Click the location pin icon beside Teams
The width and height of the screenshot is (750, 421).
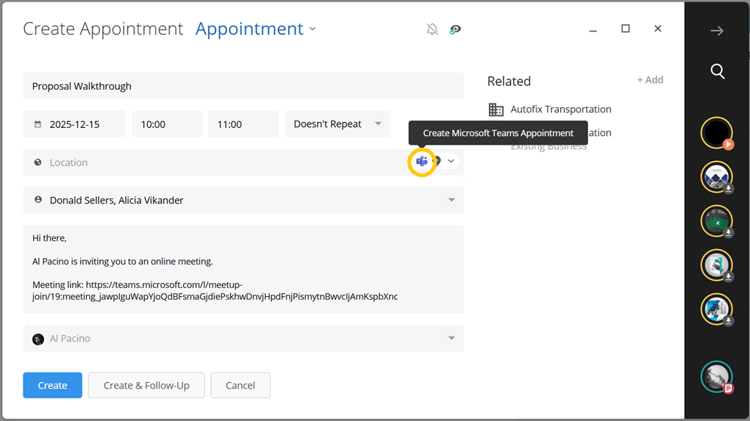click(x=437, y=161)
